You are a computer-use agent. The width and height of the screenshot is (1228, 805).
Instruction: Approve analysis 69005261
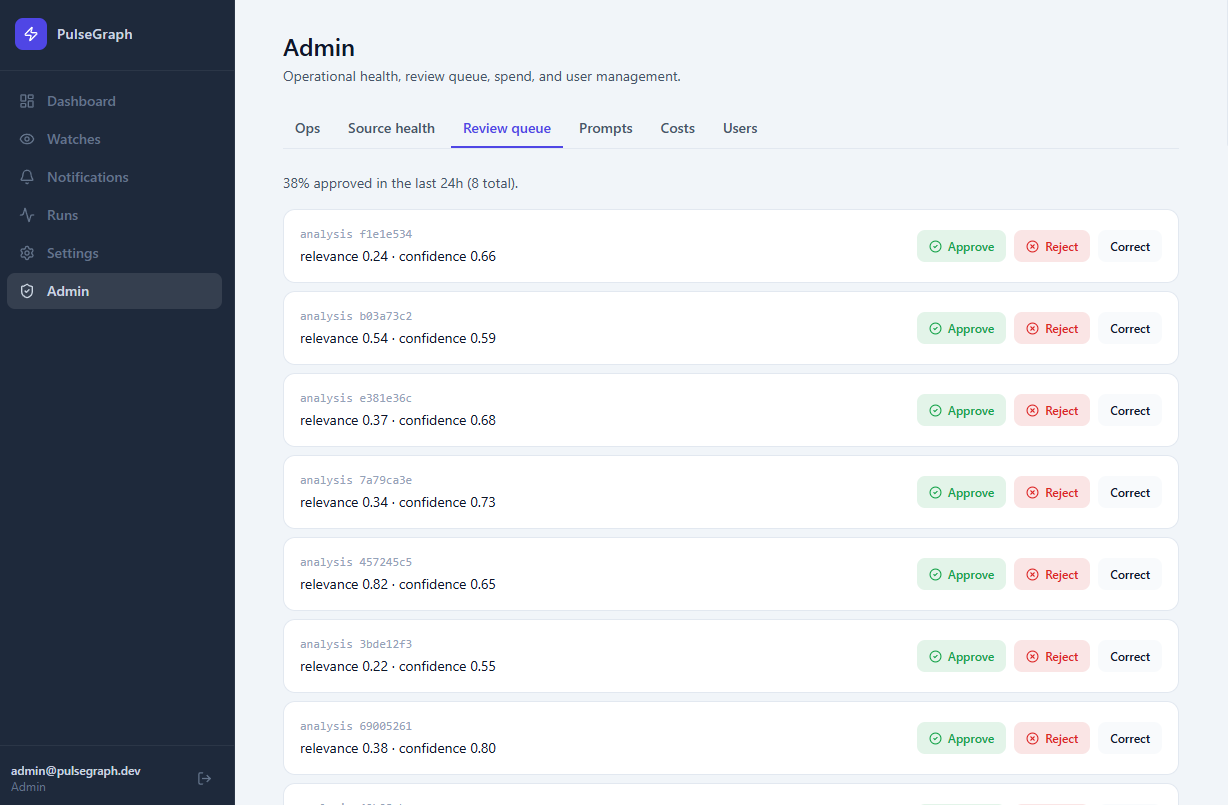point(961,738)
